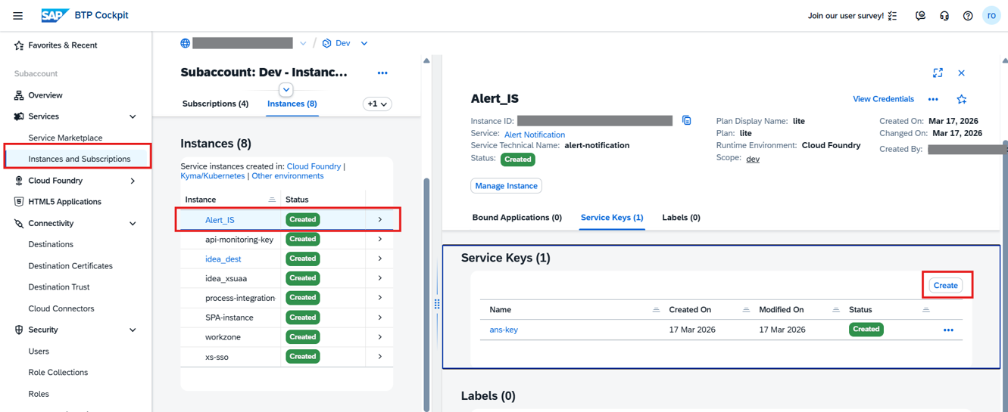The image size is (1008, 412).
Task: Open the notifications feedback icon in header
Action: coord(920,16)
